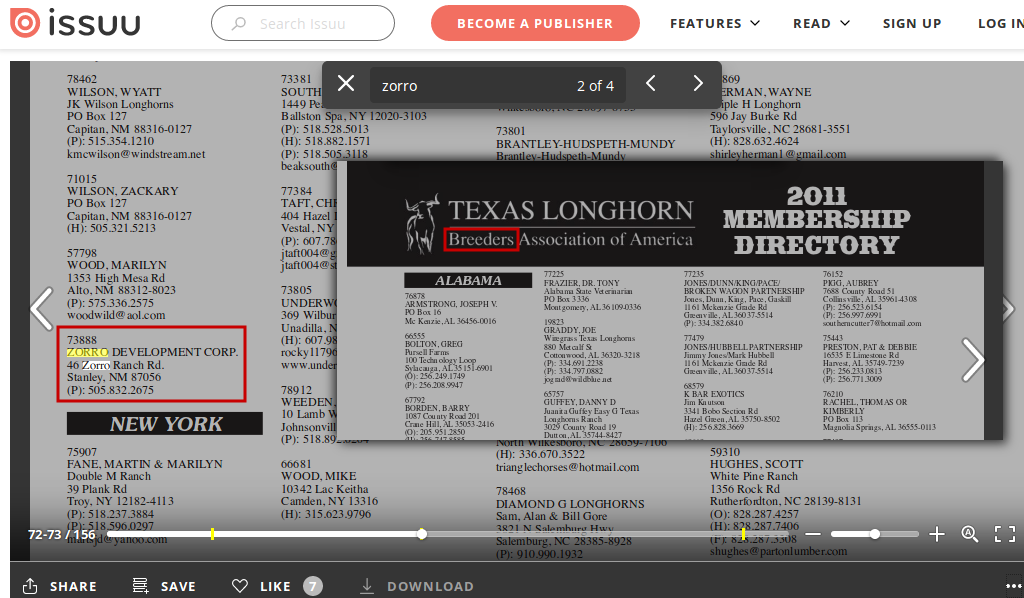Jump to first yellow search marker

click(212, 534)
